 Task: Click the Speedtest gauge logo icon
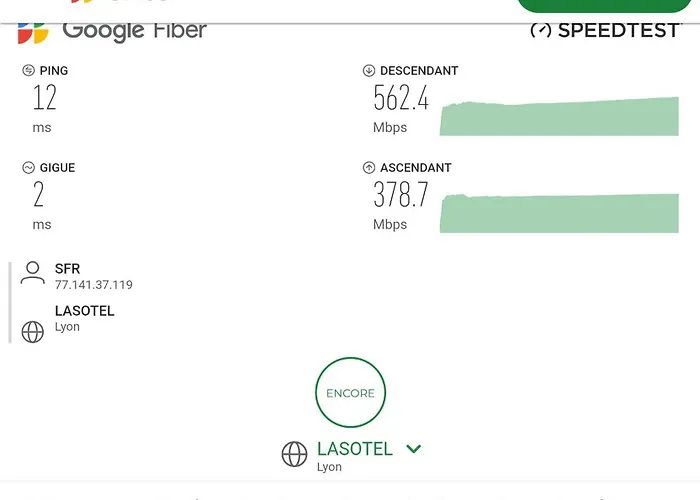click(x=541, y=30)
